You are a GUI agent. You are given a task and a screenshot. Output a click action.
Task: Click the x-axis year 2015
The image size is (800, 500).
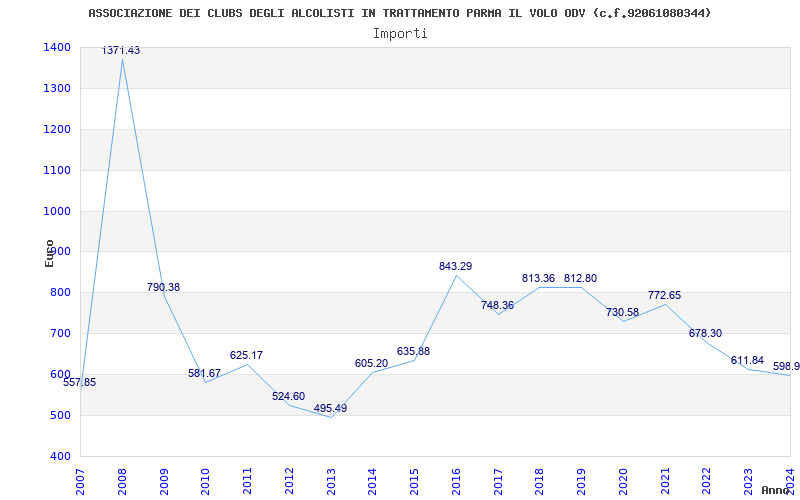414,482
